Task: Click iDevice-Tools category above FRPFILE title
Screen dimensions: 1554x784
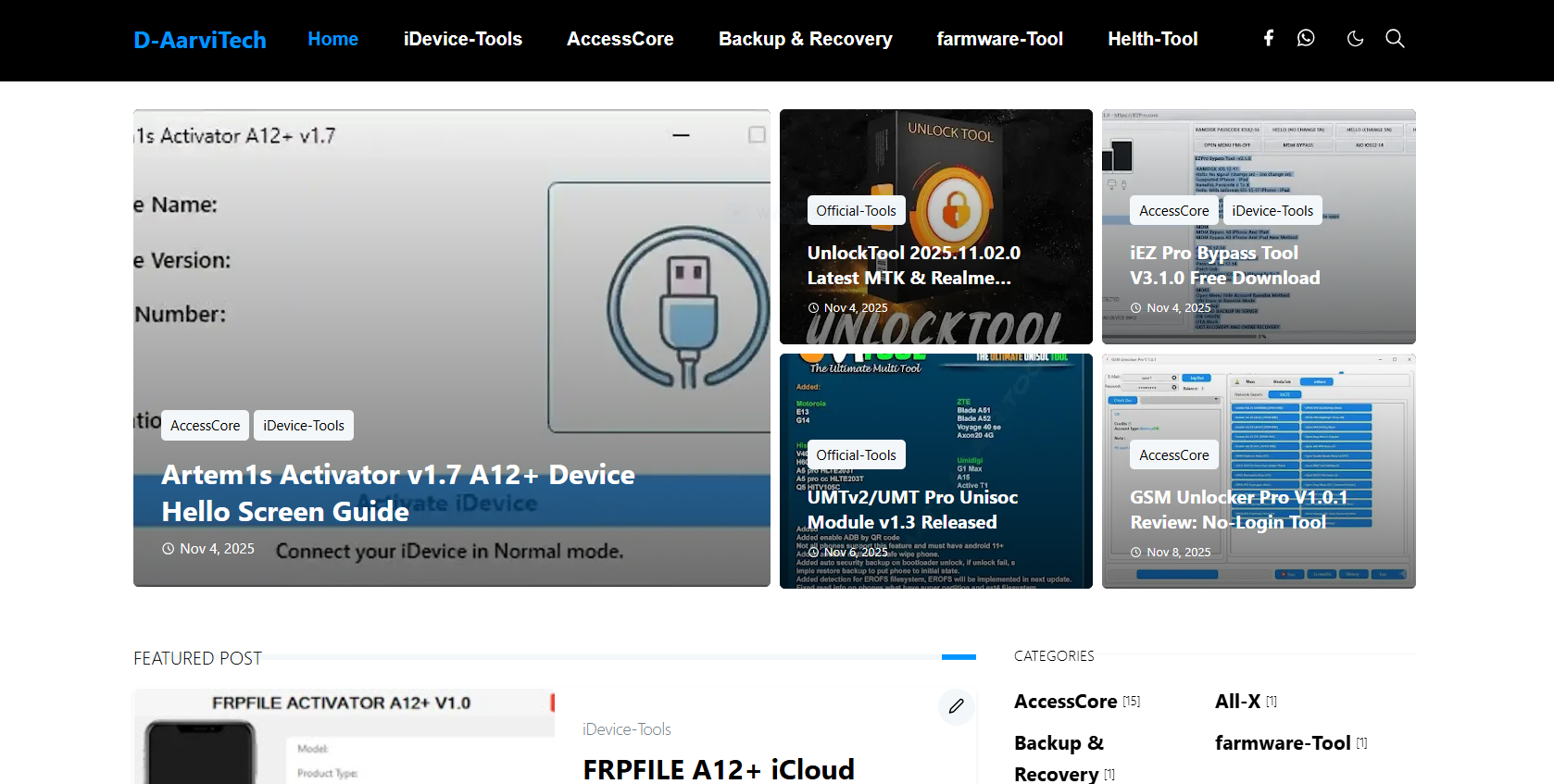Action: coord(627,729)
